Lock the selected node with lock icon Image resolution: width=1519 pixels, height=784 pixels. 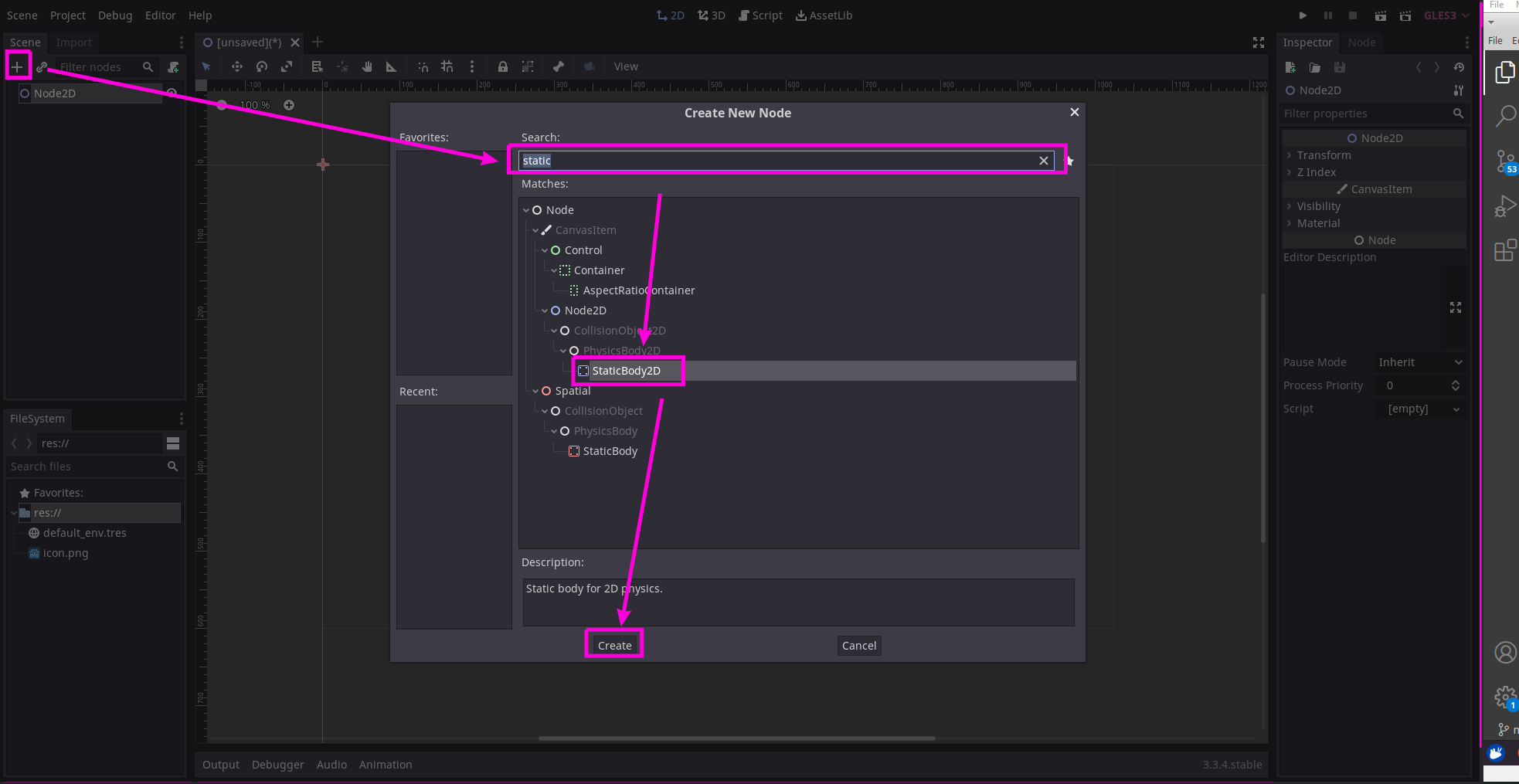pyautogui.click(x=503, y=66)
